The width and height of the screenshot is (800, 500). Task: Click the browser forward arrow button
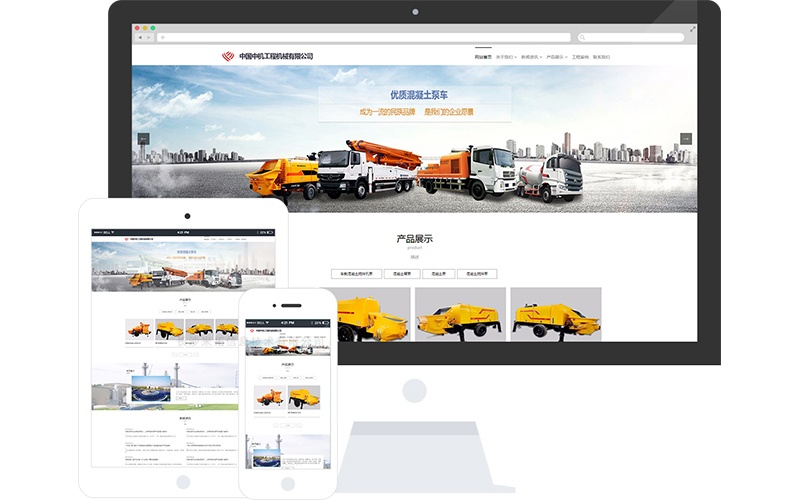click(x=148, y=37)
